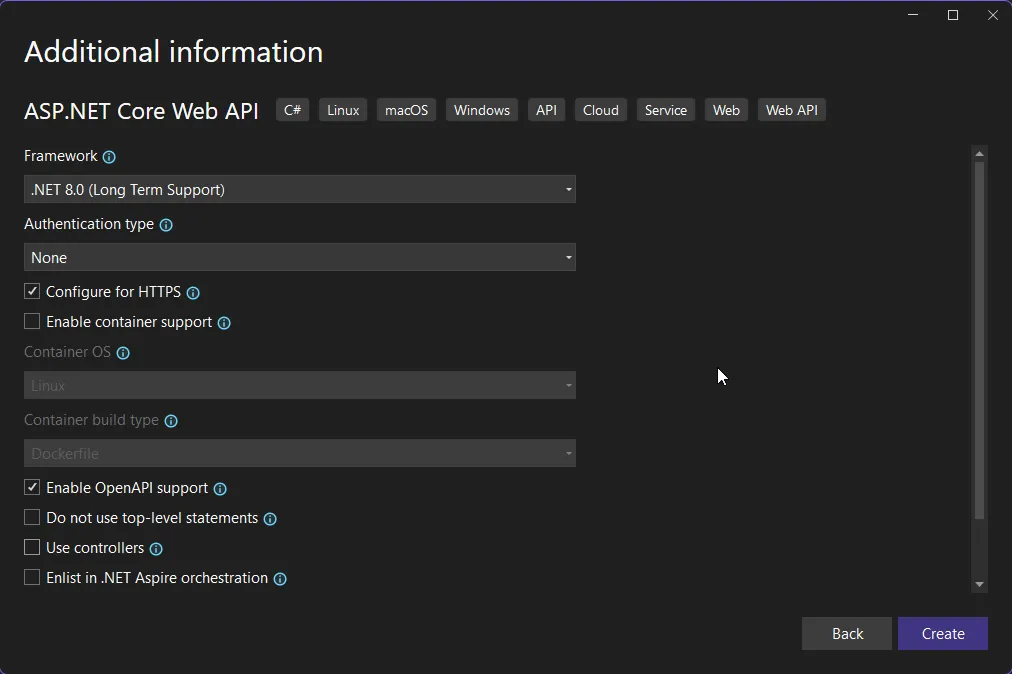The height and width of the screenshot is (674, 1012).
Task: Click the Enable container support info icon
Action: (x=224, y=323)
